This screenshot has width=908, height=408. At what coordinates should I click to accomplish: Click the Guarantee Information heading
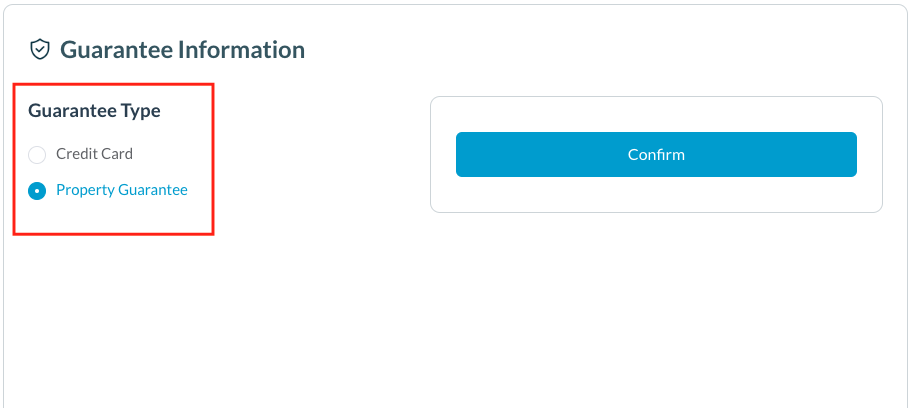(182, 49)
